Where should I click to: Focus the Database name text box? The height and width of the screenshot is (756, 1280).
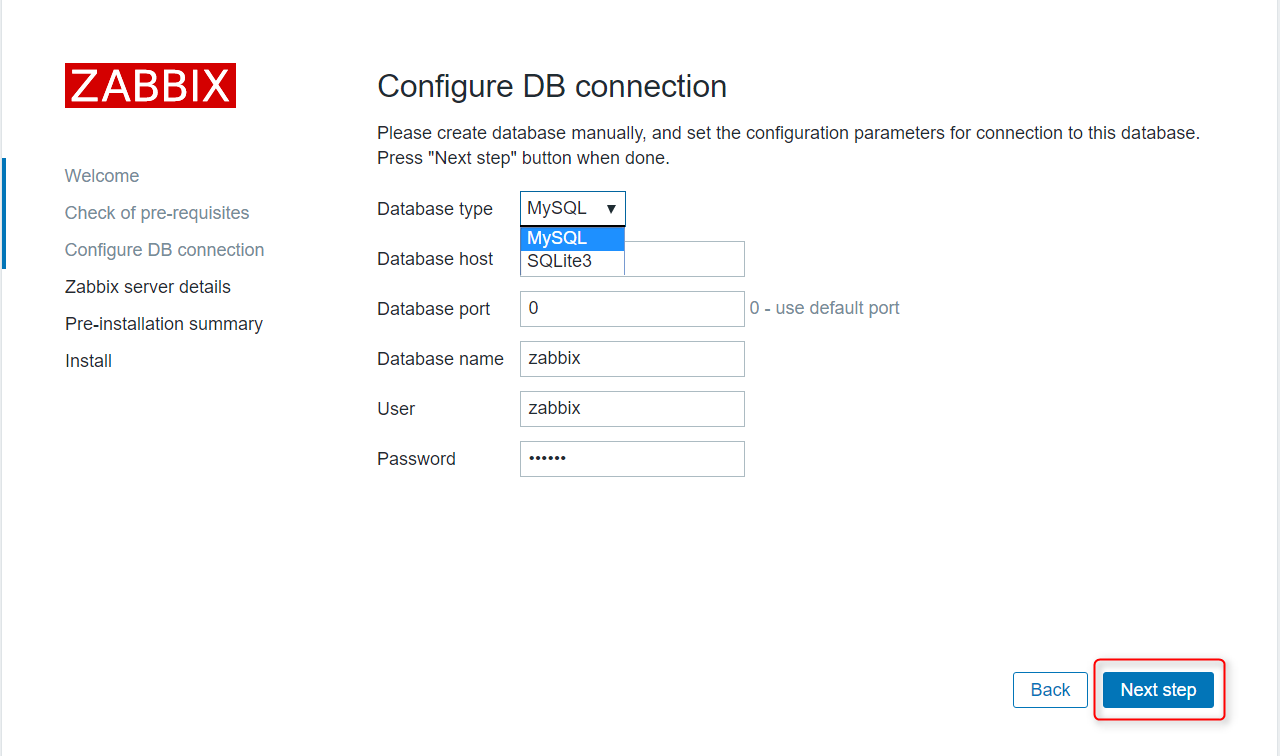point(632,359)
